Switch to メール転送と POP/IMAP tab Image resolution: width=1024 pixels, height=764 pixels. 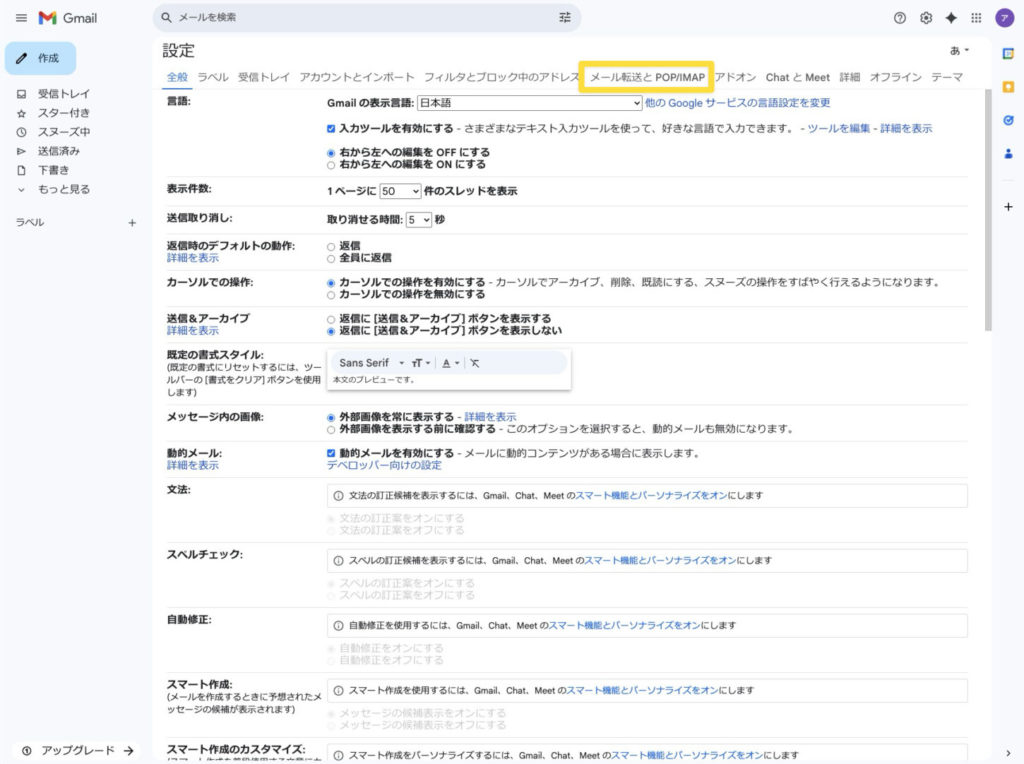[647, 77]
